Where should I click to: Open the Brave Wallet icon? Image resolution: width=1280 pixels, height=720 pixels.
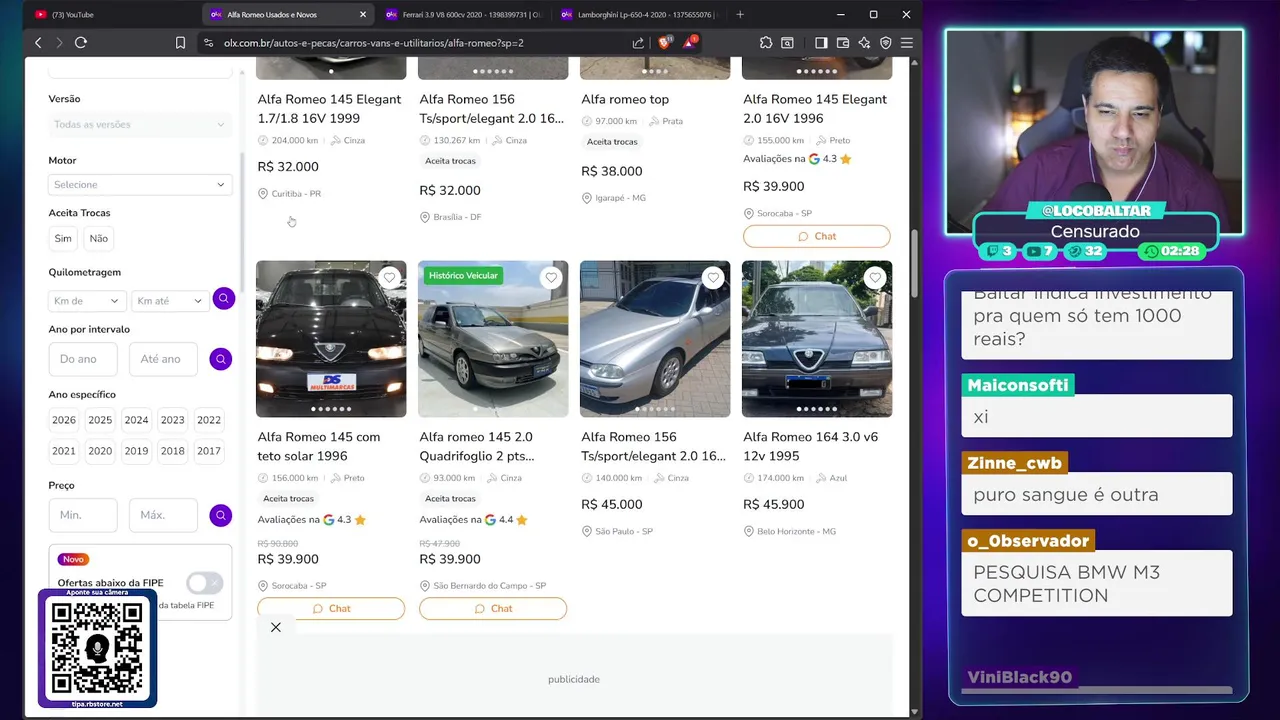pos(843,43)
